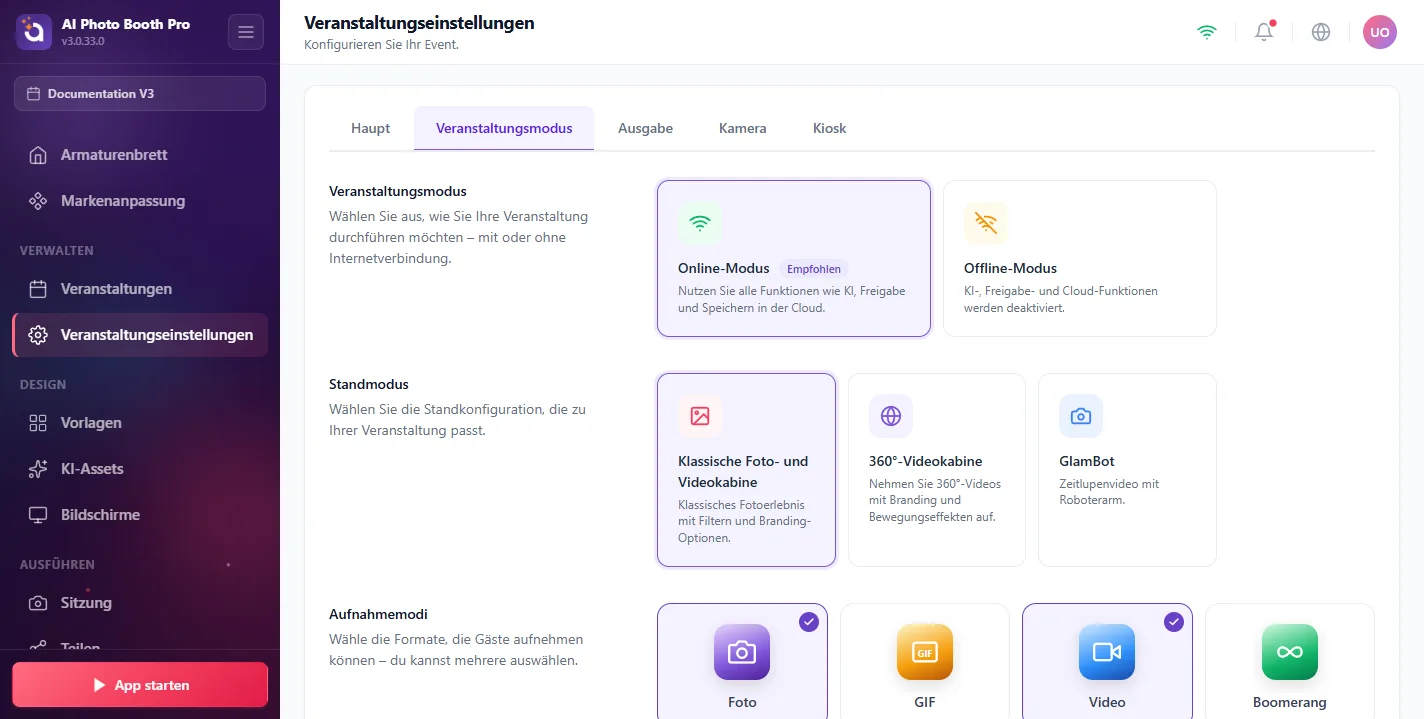Click the v3.0.33.0 version text

83,41
